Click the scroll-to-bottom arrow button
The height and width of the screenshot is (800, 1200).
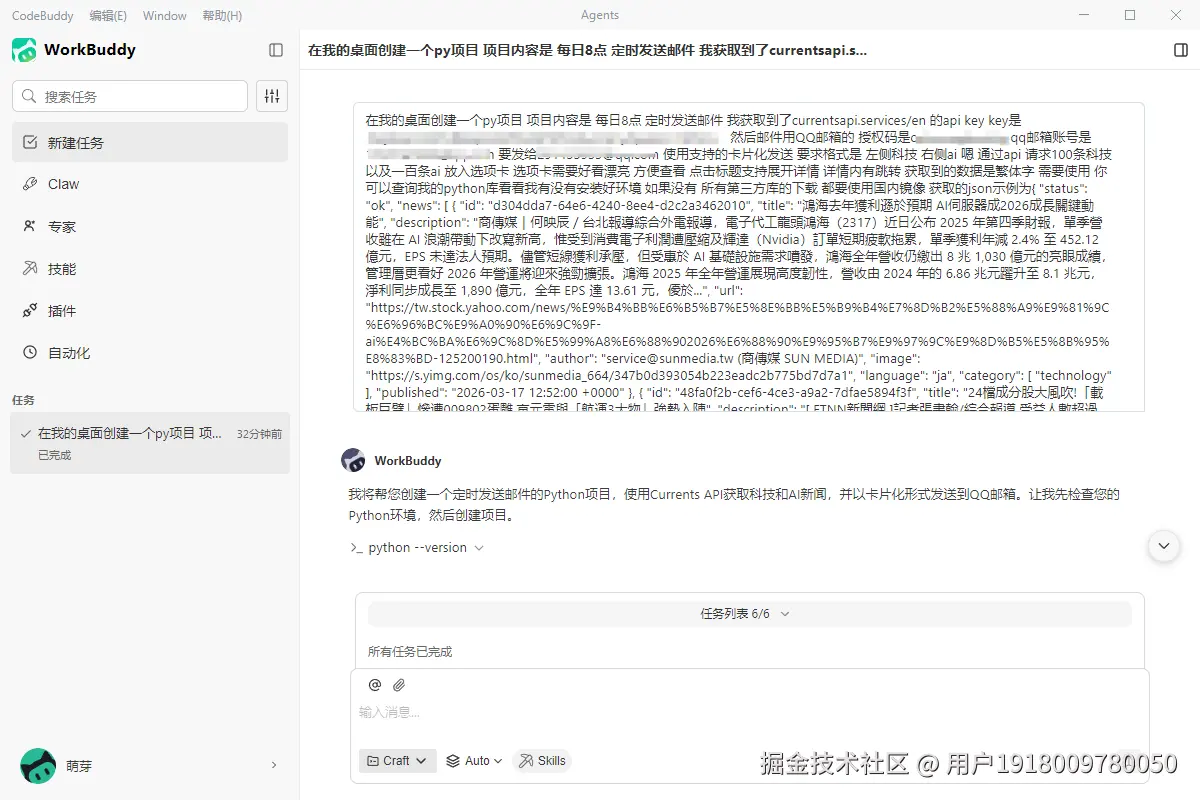click(x=1163, y=546)
